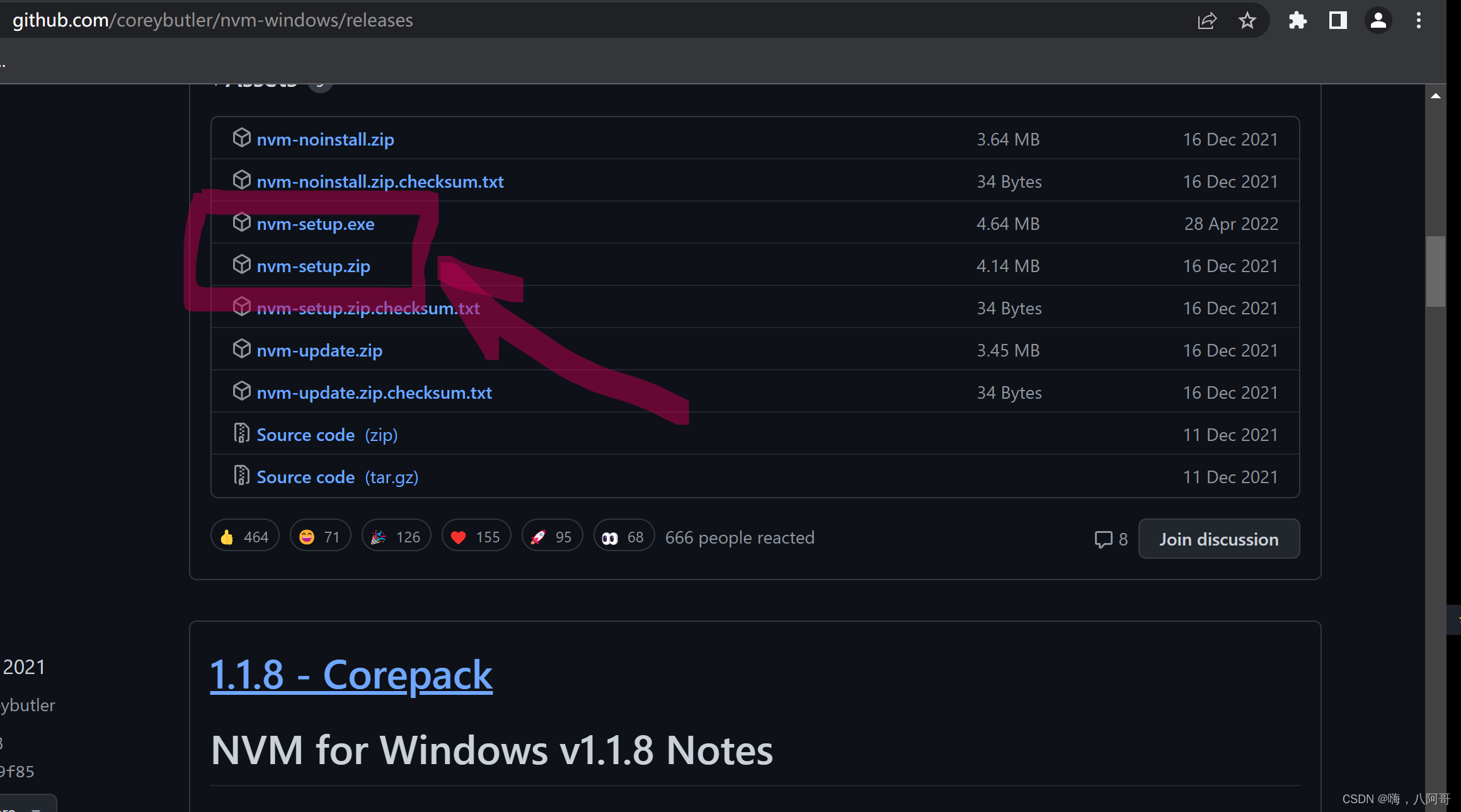Click the 28 Apr 2022 date
Viewport: 1461px width, 812px height.
coord(1231,224)
